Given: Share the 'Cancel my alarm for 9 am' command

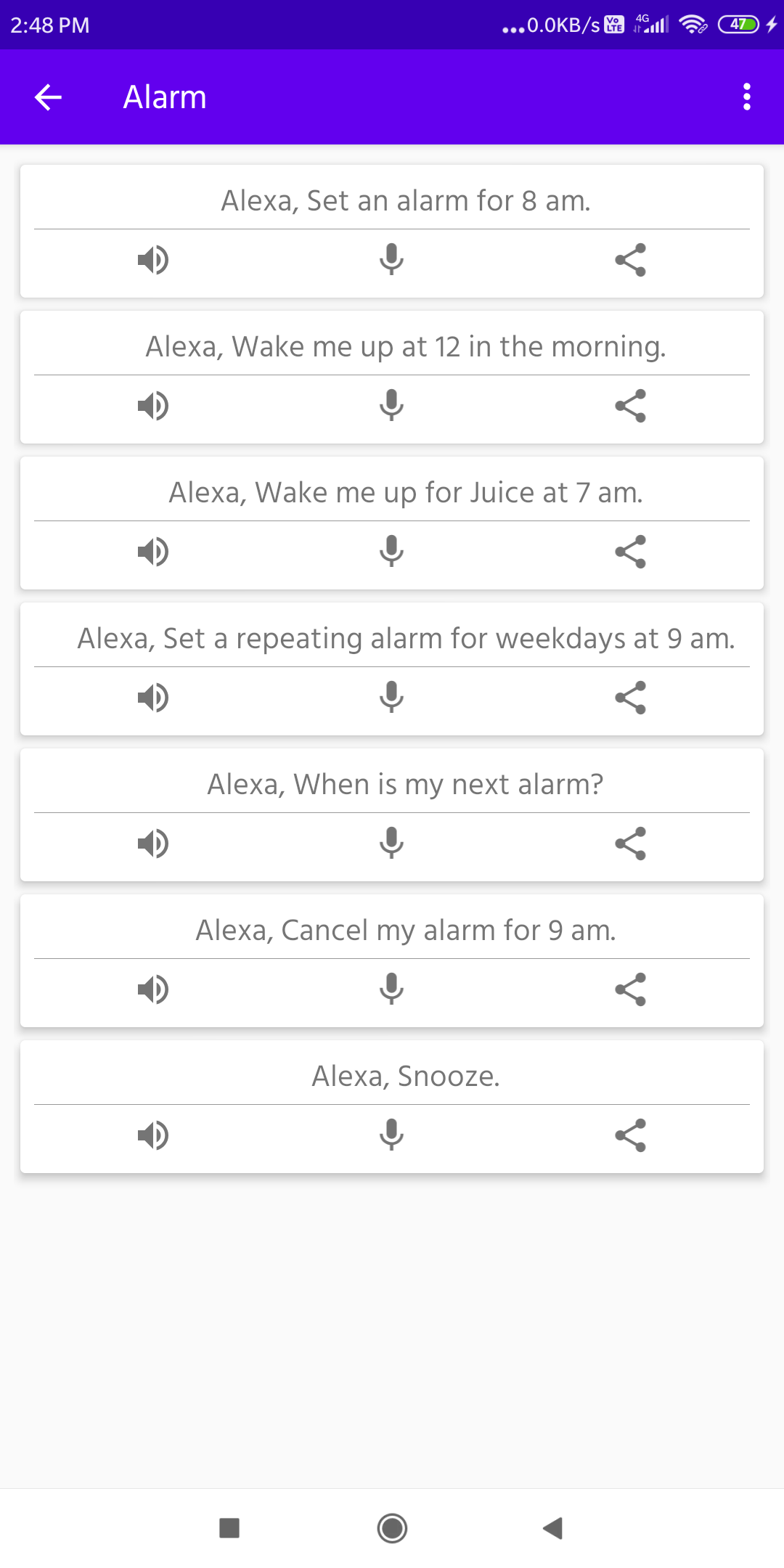Looking at the screenshot, I should pos(630,989).
